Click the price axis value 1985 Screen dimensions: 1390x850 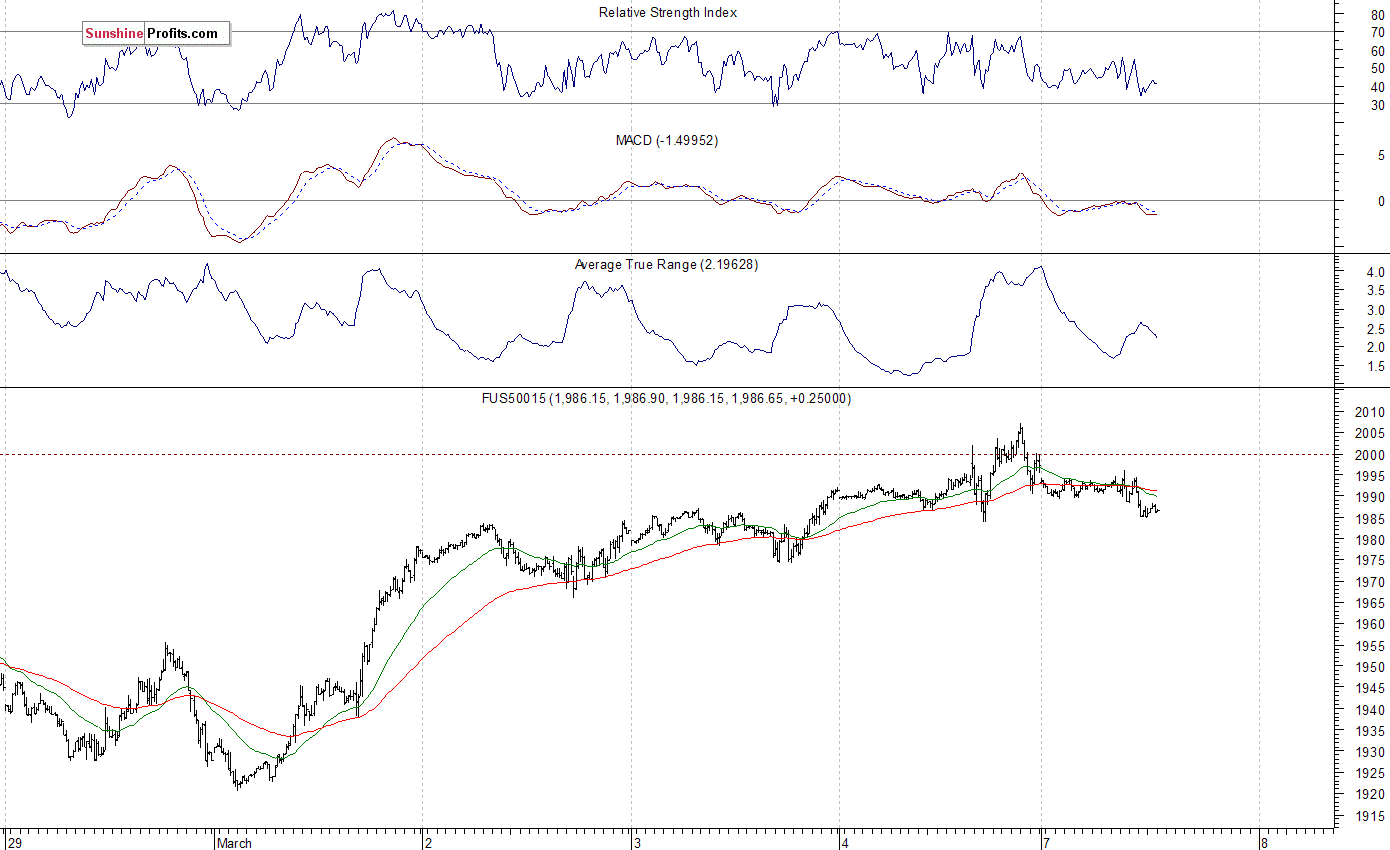tap(1371, 519)
